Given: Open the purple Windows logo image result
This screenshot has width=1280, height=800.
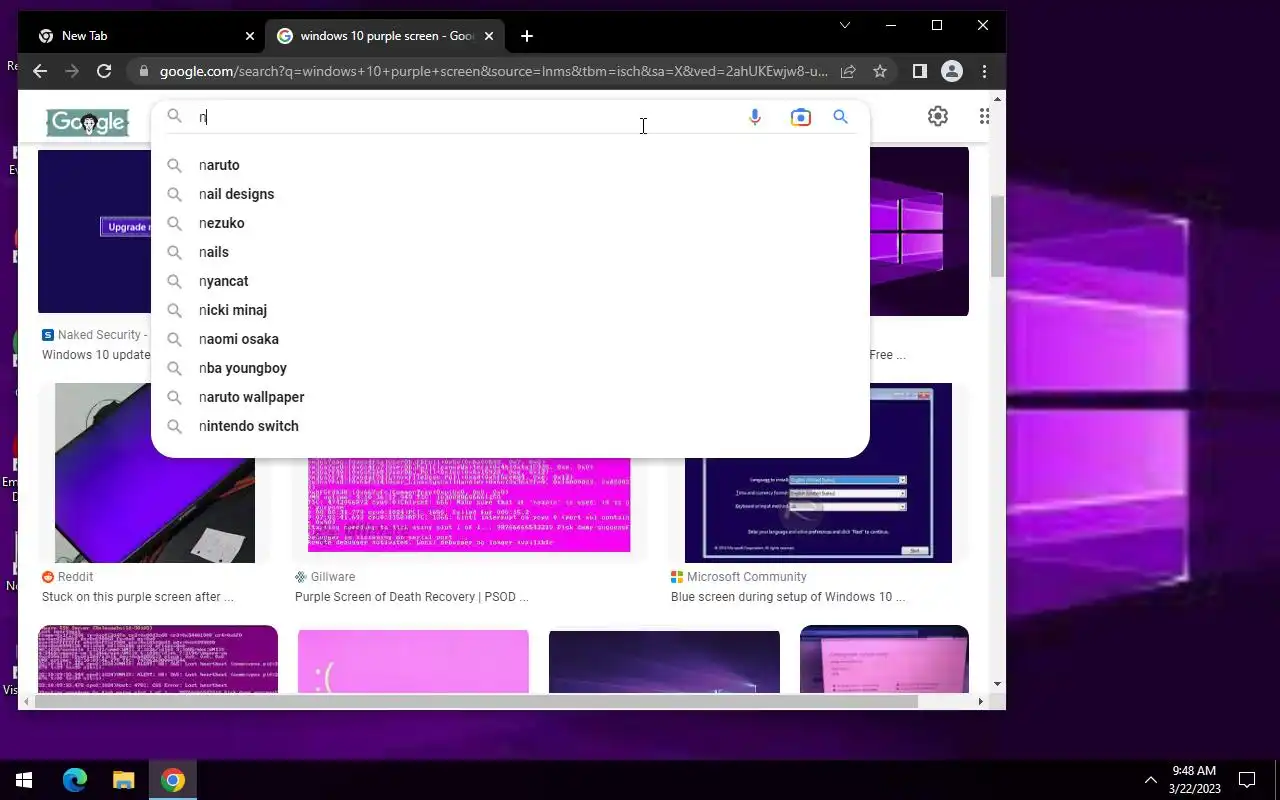Looking at the screenshot, I should point(919,231).
